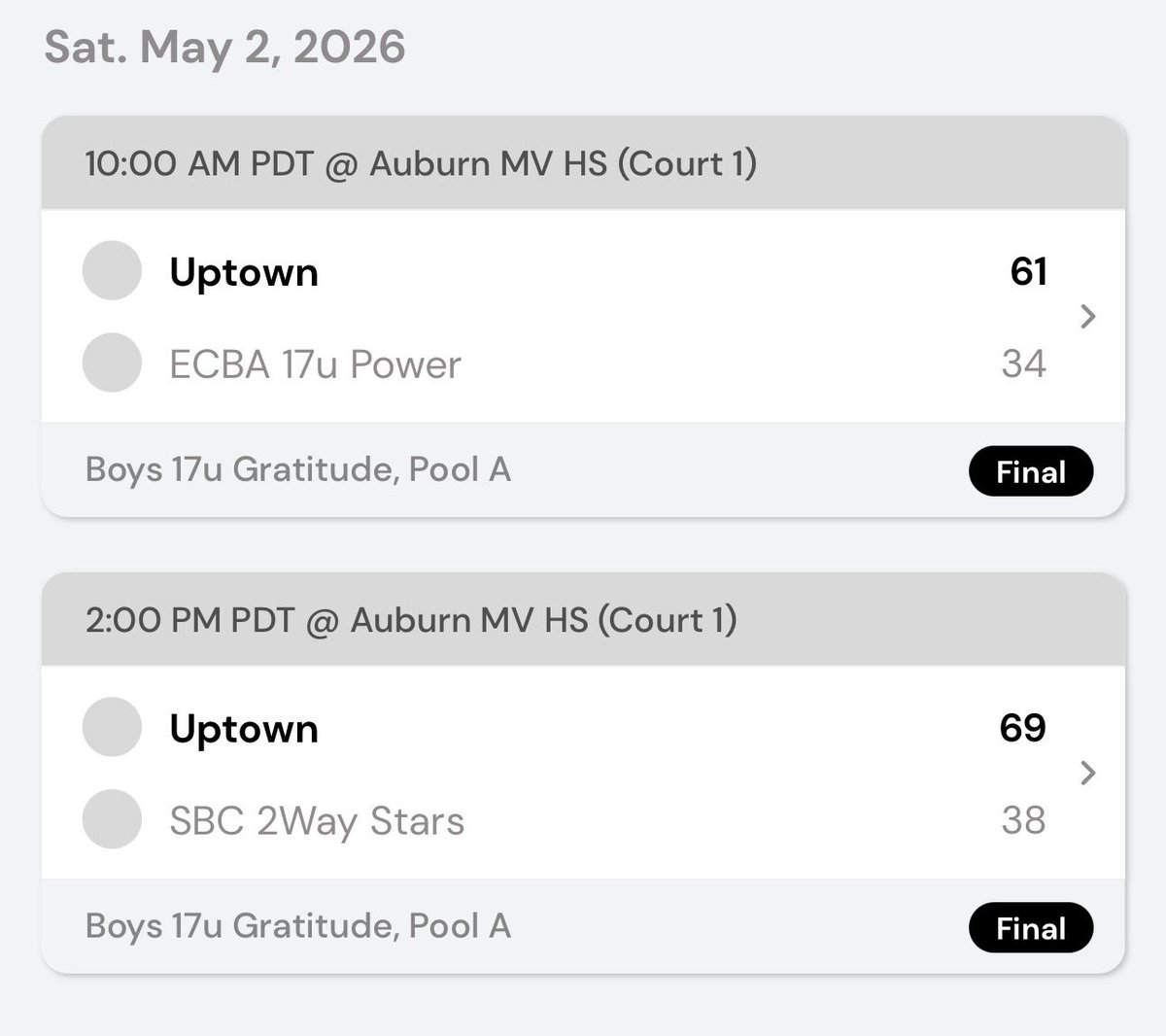Tap Uptown team logo in 10:00 AM game
Image resolution: width=1166 pixels, height=1036 pixels.
113,270
